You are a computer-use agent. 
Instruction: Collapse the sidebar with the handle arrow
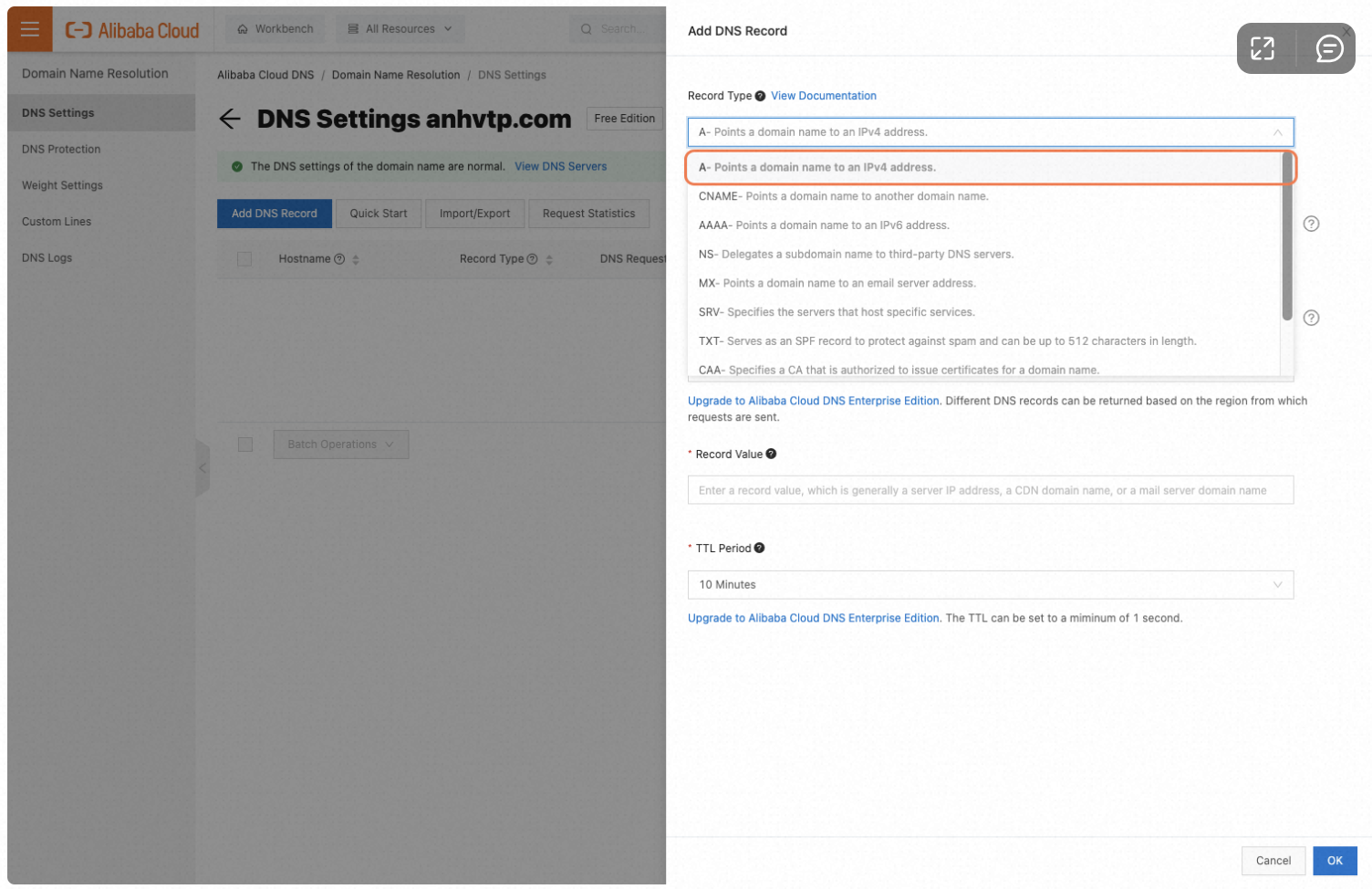[x=203, y=467]
